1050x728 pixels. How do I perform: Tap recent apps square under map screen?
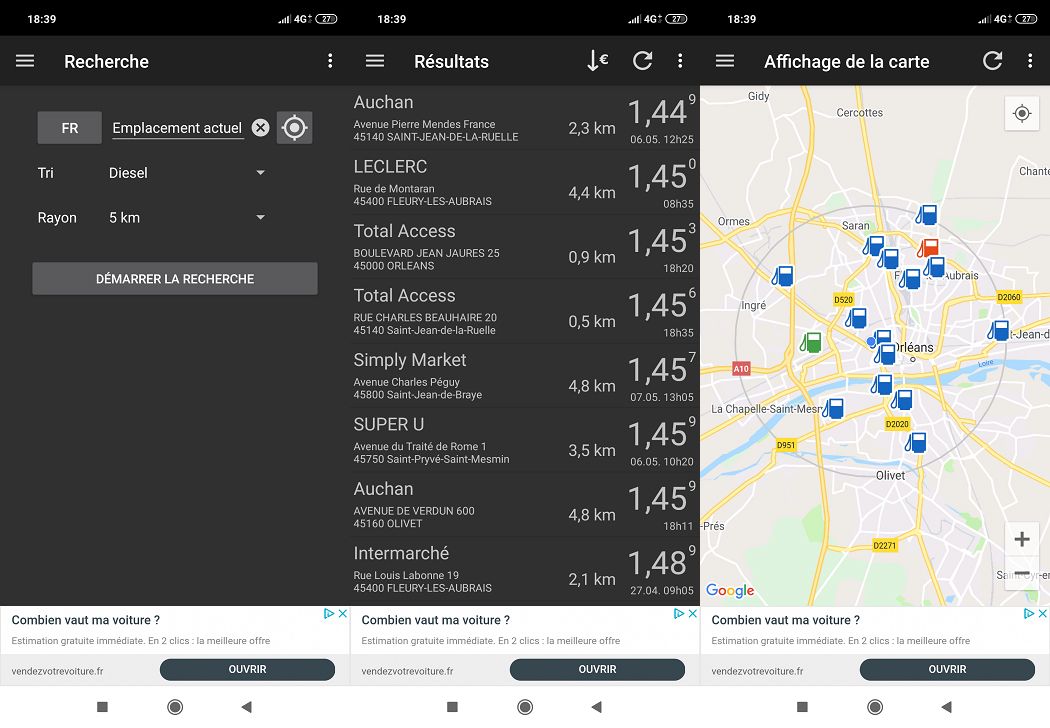click(x=802, y=707)
